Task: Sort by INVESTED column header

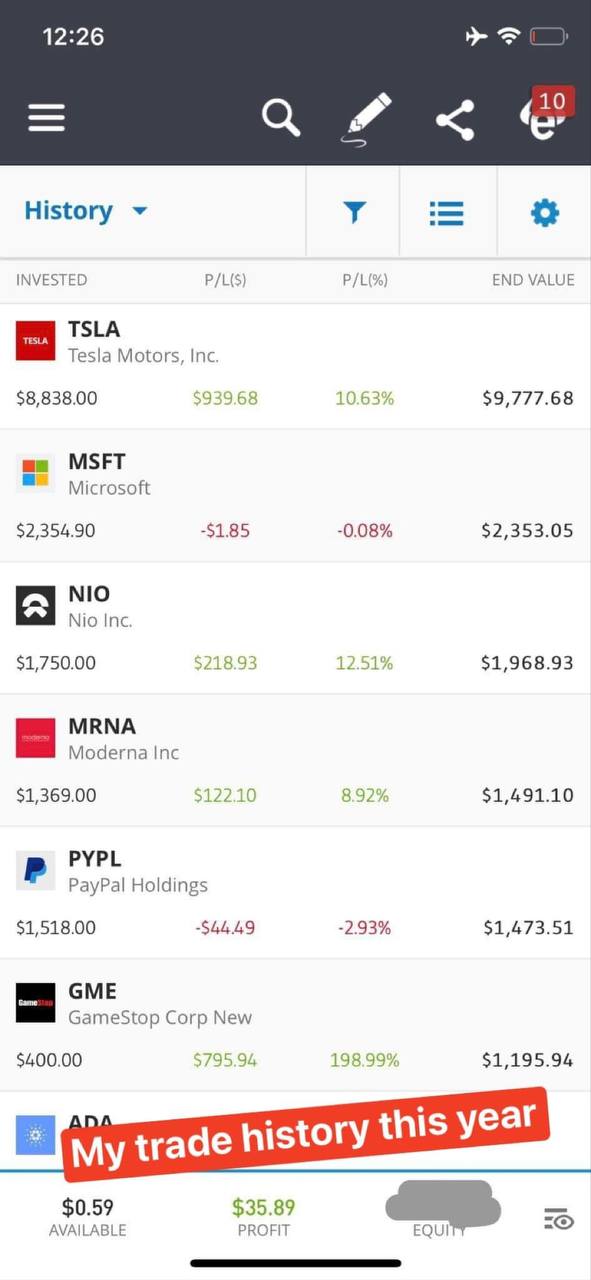Action: 51,280
